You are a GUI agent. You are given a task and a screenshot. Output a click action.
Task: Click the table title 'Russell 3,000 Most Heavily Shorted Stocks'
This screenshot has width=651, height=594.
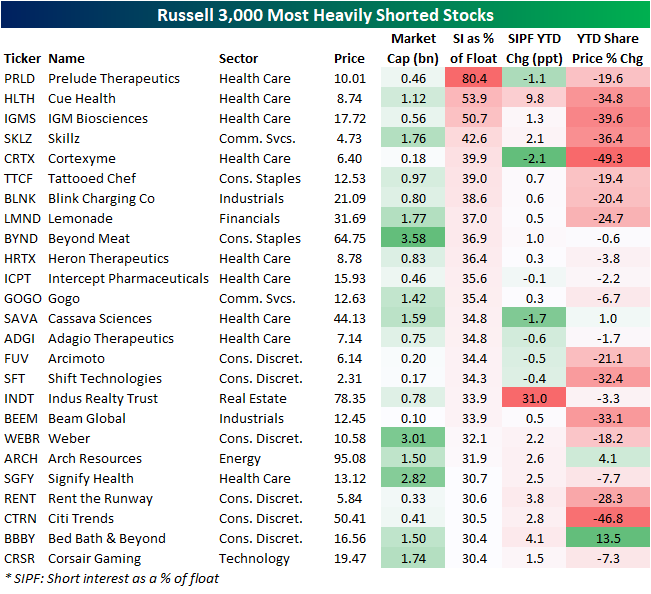[325, 16]
